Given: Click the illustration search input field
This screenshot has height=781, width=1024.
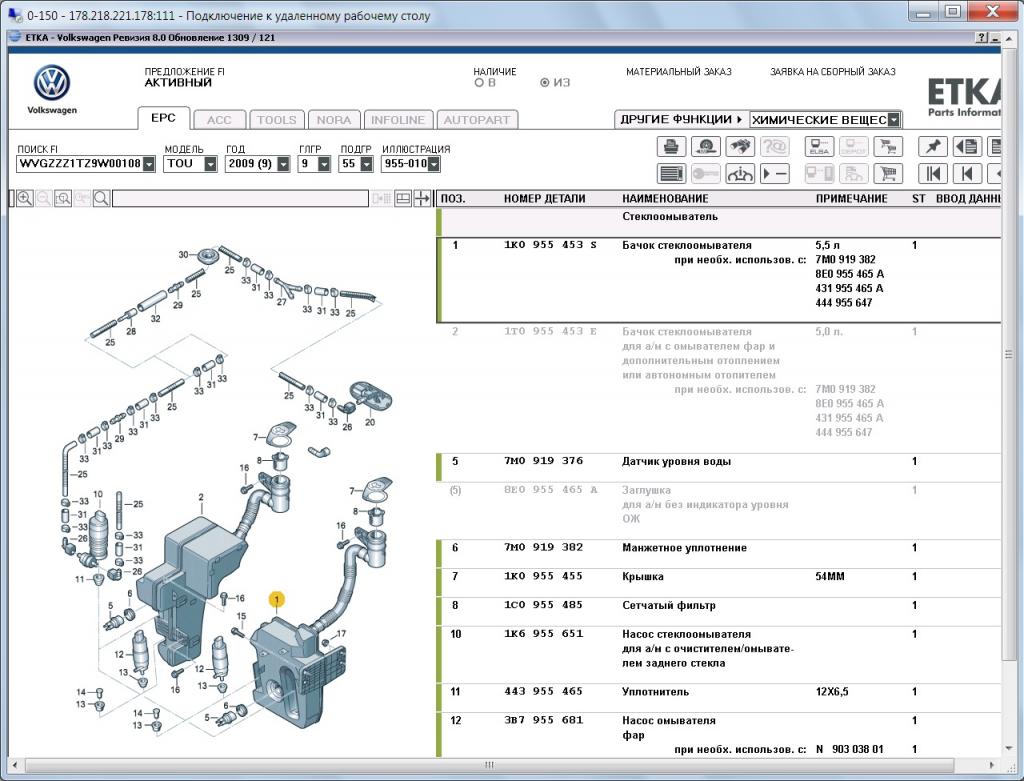Looking at the screenshot, I should click(240, 199).
